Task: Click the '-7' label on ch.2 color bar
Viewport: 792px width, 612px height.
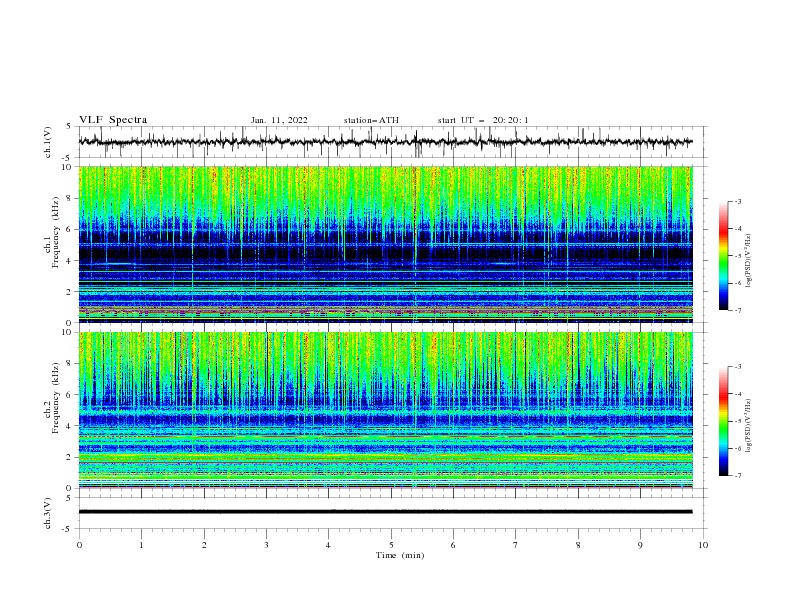Action: (x=738, y=476)
